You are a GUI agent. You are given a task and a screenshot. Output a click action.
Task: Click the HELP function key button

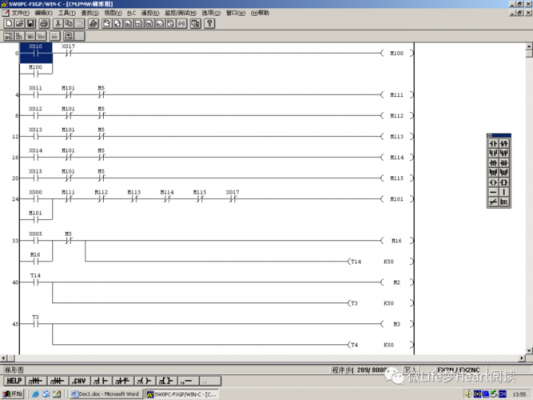coord(14,381)
